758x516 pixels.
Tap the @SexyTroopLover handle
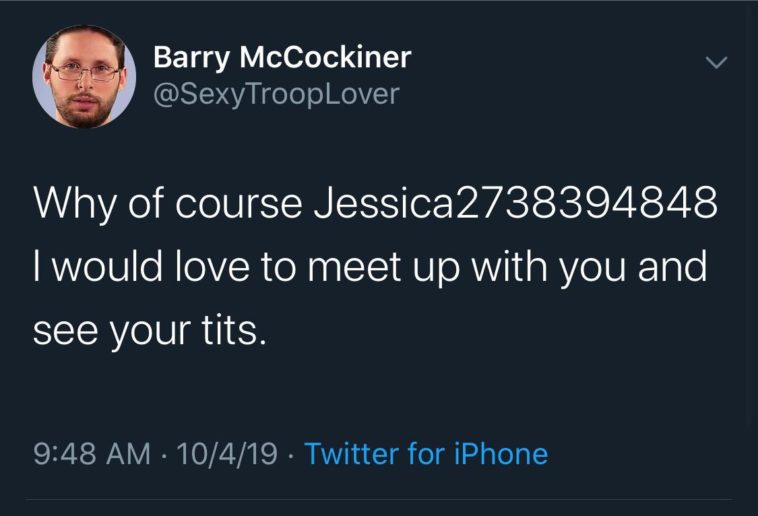275,94
